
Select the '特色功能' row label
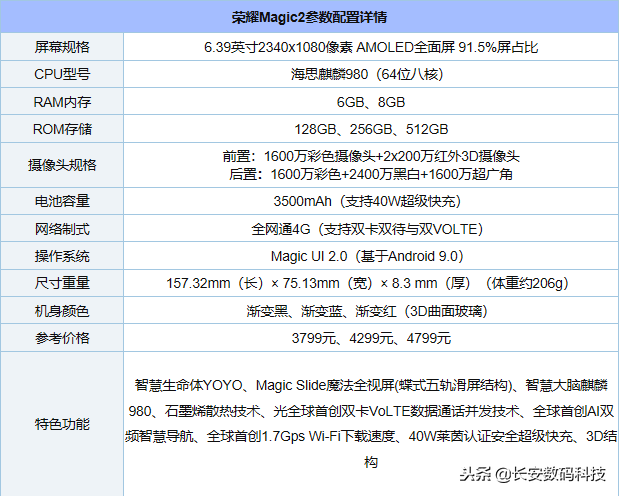coord(62,424)
